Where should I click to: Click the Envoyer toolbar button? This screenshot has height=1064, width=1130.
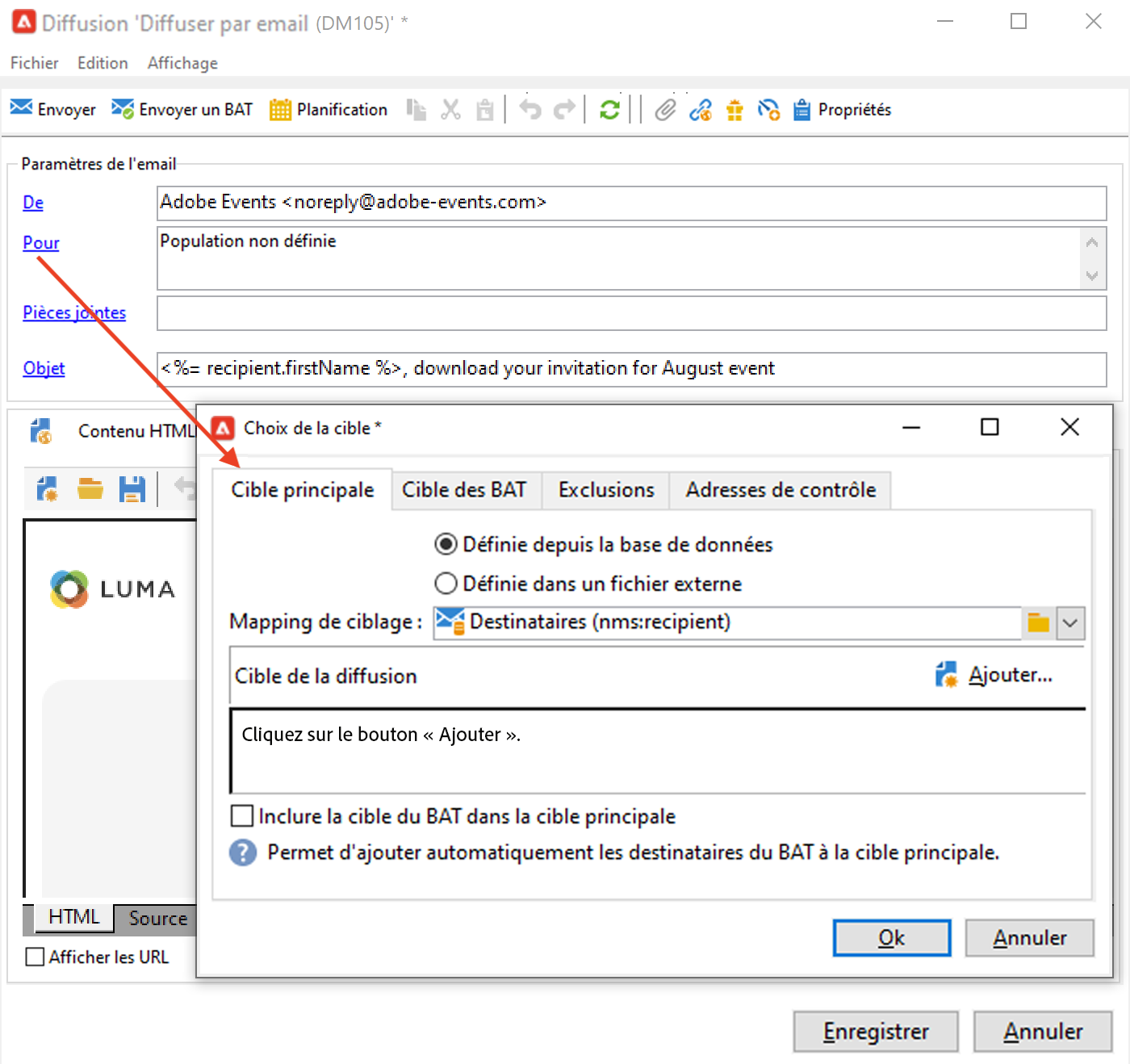[52, 109]
